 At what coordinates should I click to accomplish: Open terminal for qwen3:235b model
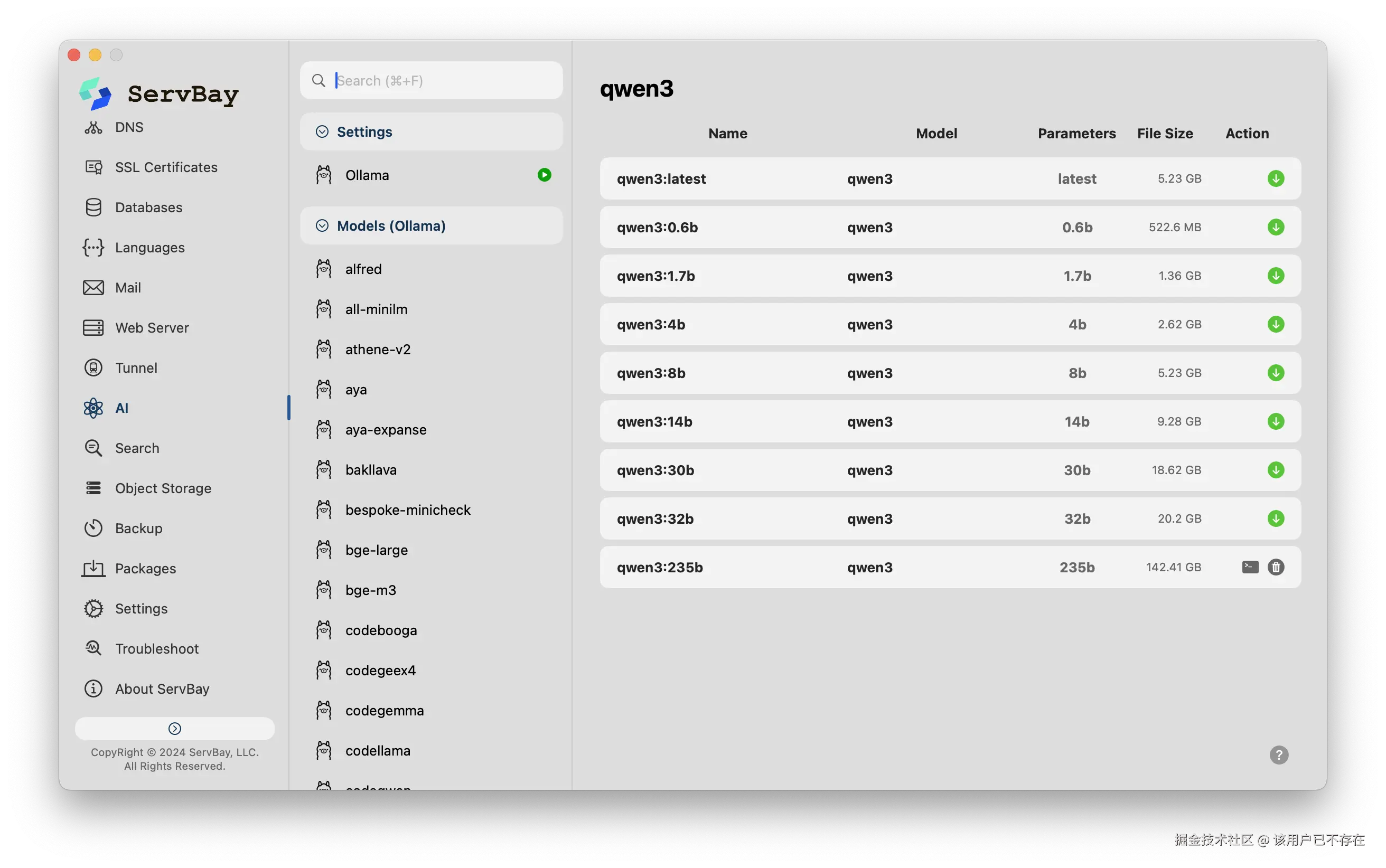coord(1250,567)
